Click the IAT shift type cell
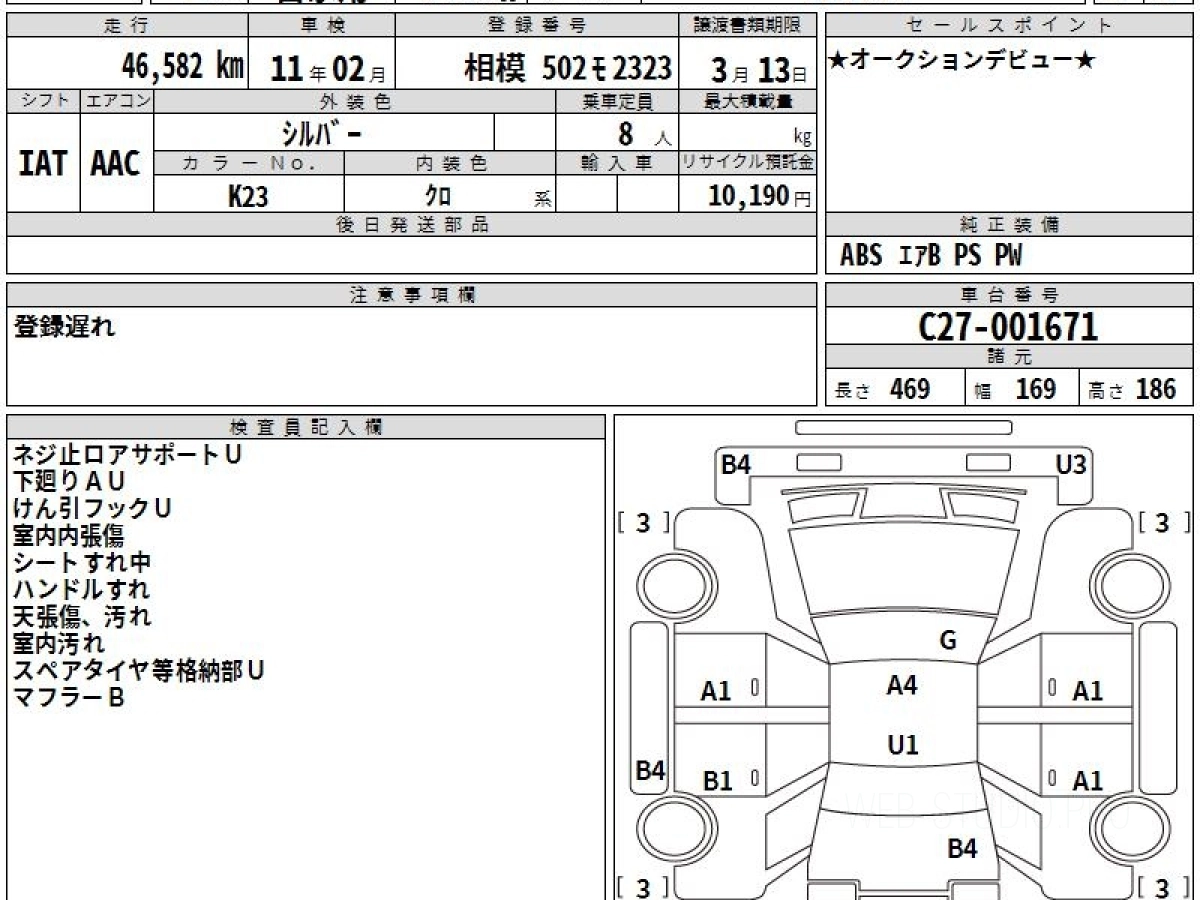Screen dimensions: 1200x900 43,164
